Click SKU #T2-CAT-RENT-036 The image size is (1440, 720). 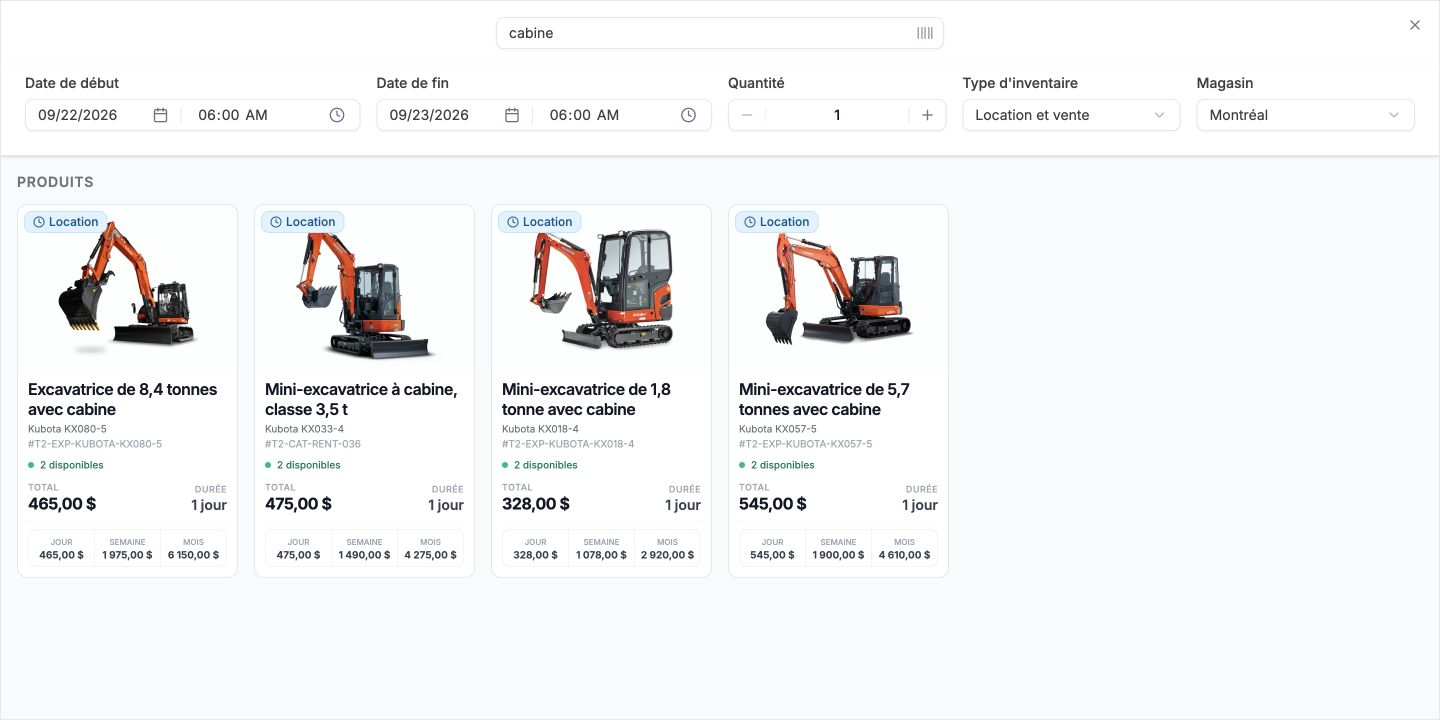point(313,444)
